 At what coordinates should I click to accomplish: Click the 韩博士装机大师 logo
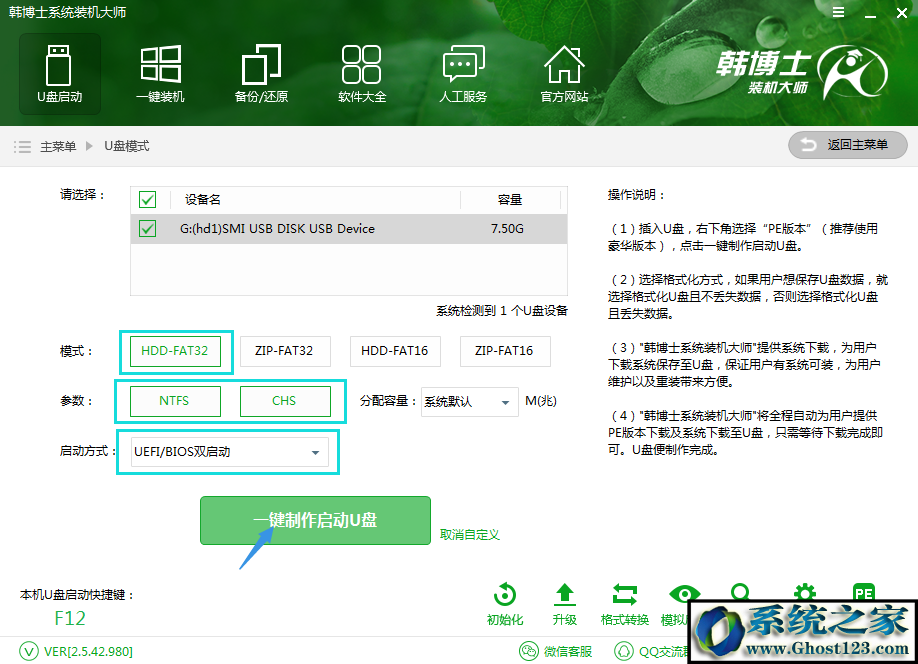pyautogui.click(x=802, y=73)
